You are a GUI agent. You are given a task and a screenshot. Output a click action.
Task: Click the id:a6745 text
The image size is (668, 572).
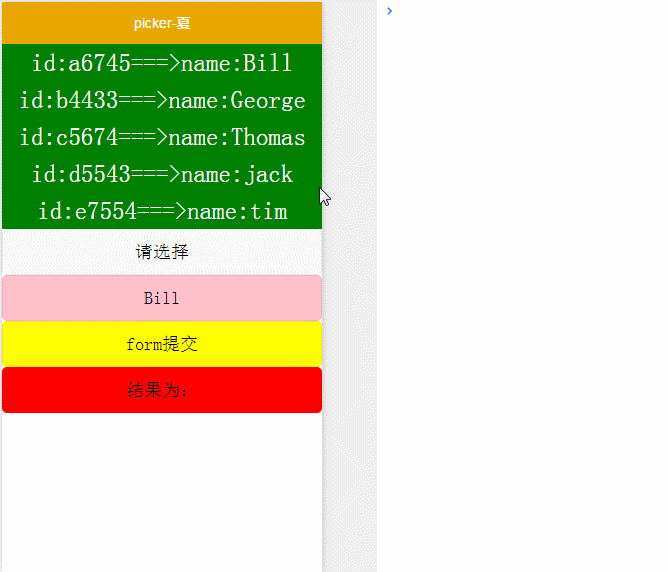81,64
